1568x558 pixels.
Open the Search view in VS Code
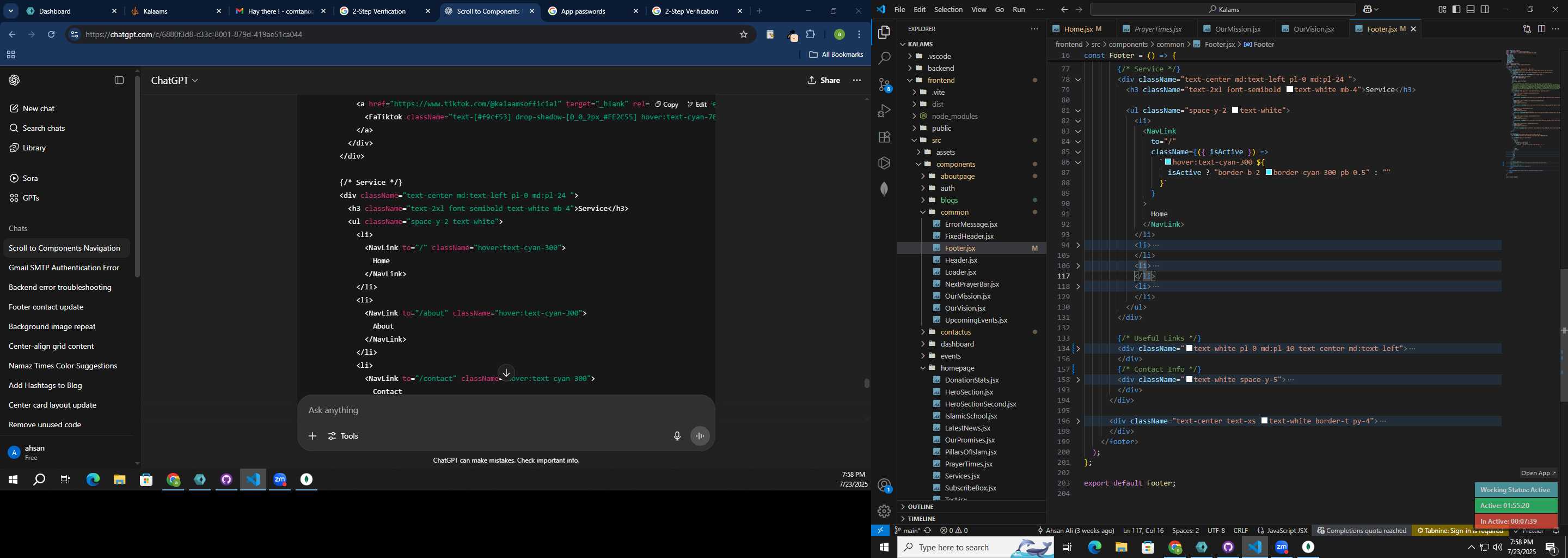pos(884,58)
